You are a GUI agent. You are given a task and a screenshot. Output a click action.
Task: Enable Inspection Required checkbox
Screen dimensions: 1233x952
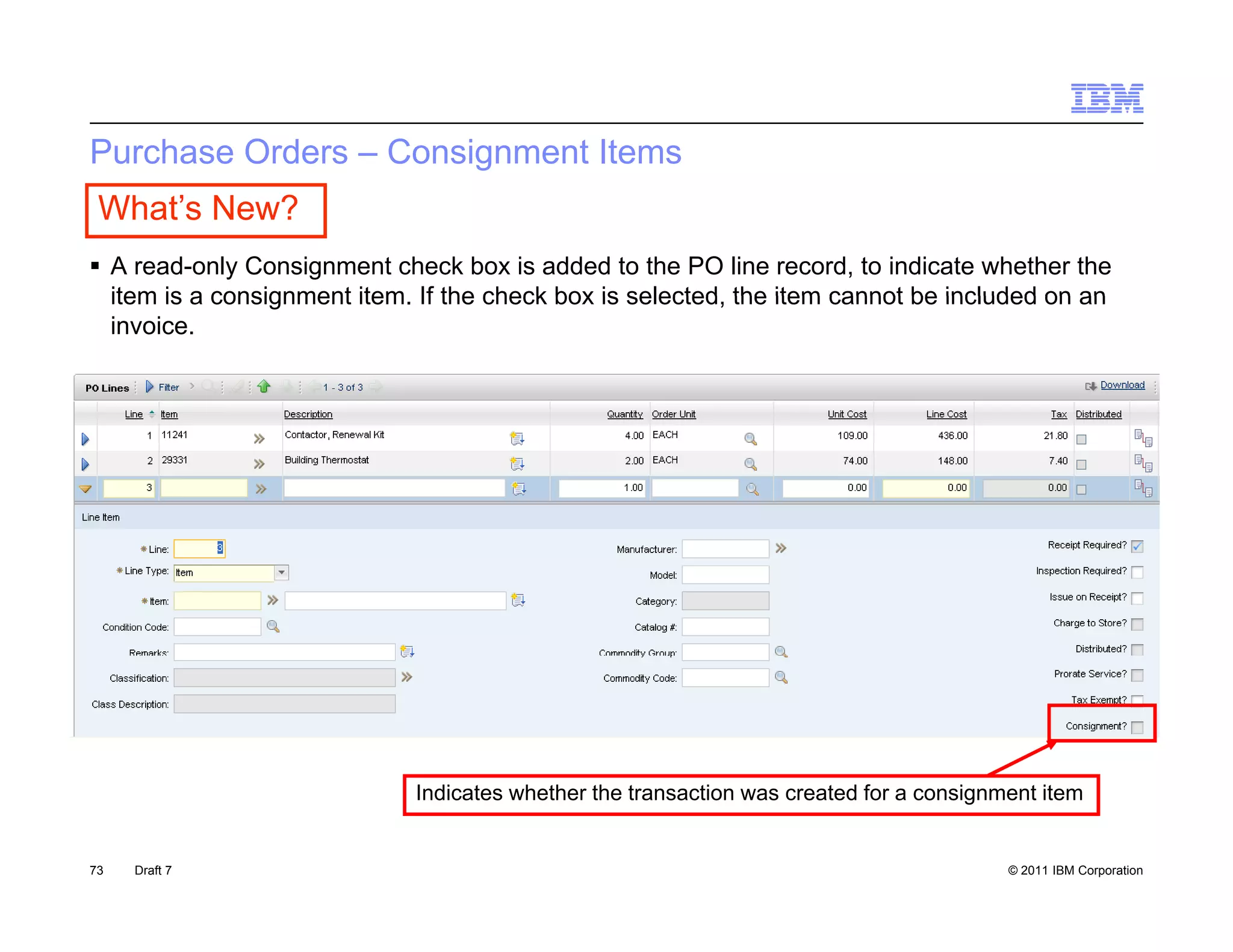click(x=1137, y=572)
